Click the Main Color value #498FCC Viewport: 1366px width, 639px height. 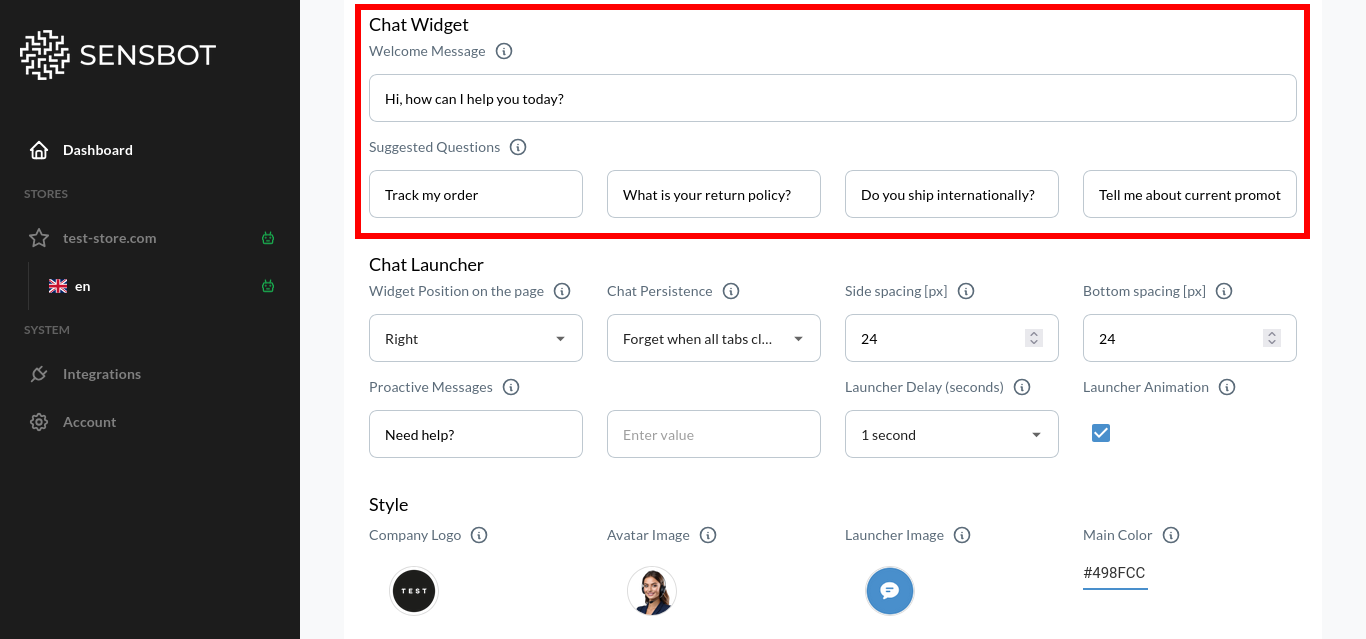(x=1115, y=572)
